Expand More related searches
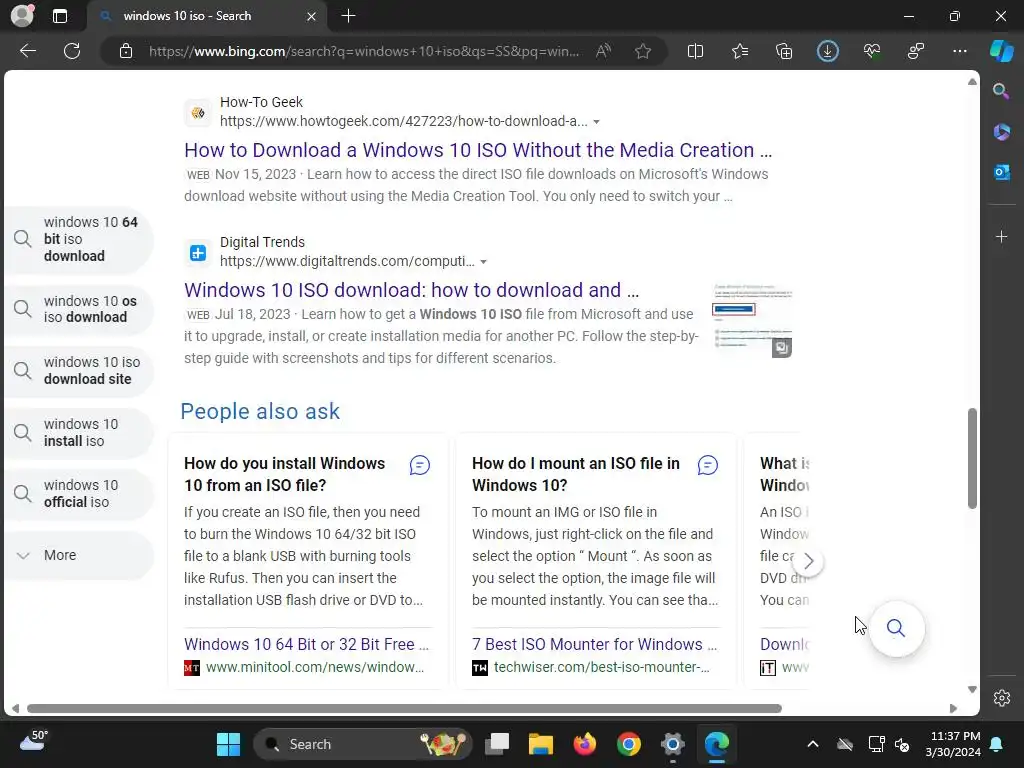 [78, 555]
